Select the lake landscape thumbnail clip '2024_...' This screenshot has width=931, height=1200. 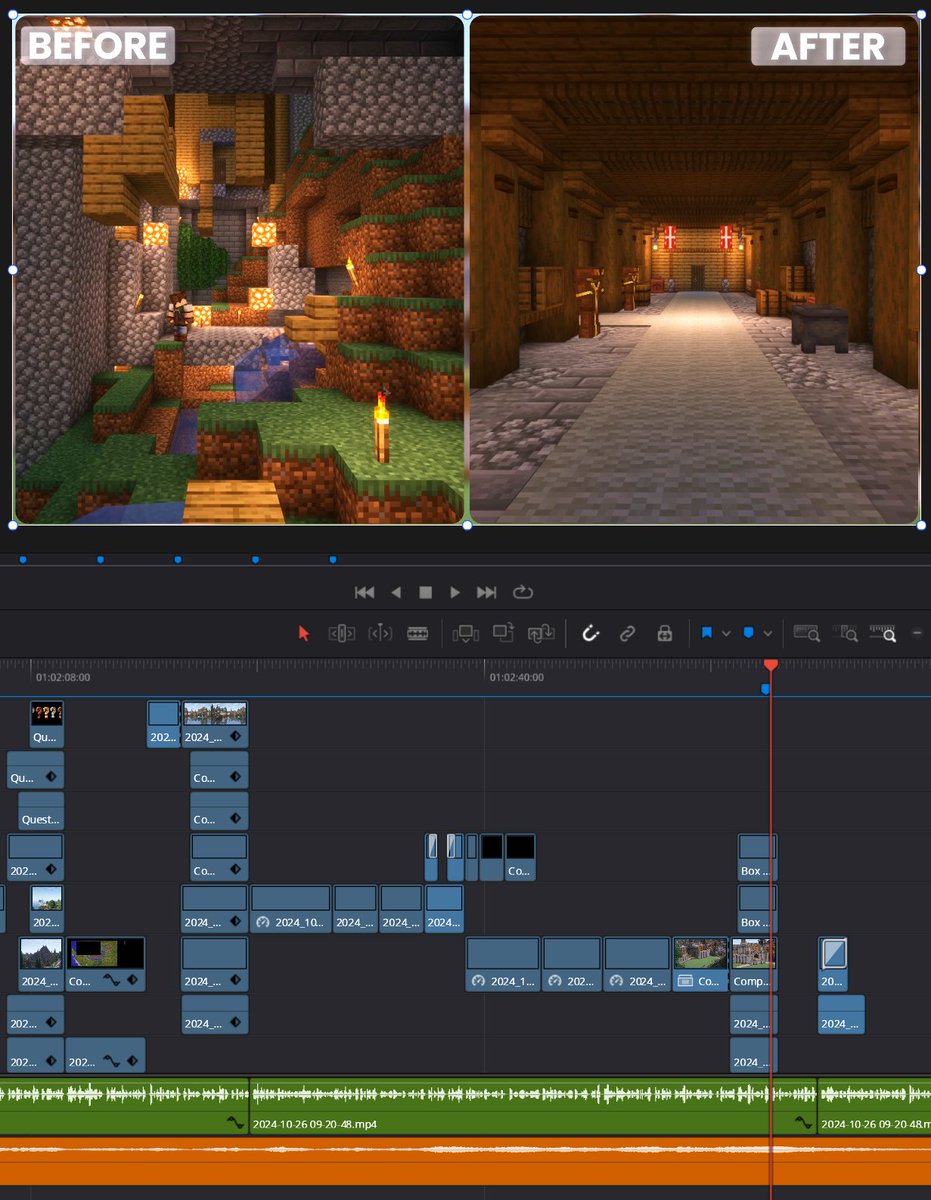215,724
